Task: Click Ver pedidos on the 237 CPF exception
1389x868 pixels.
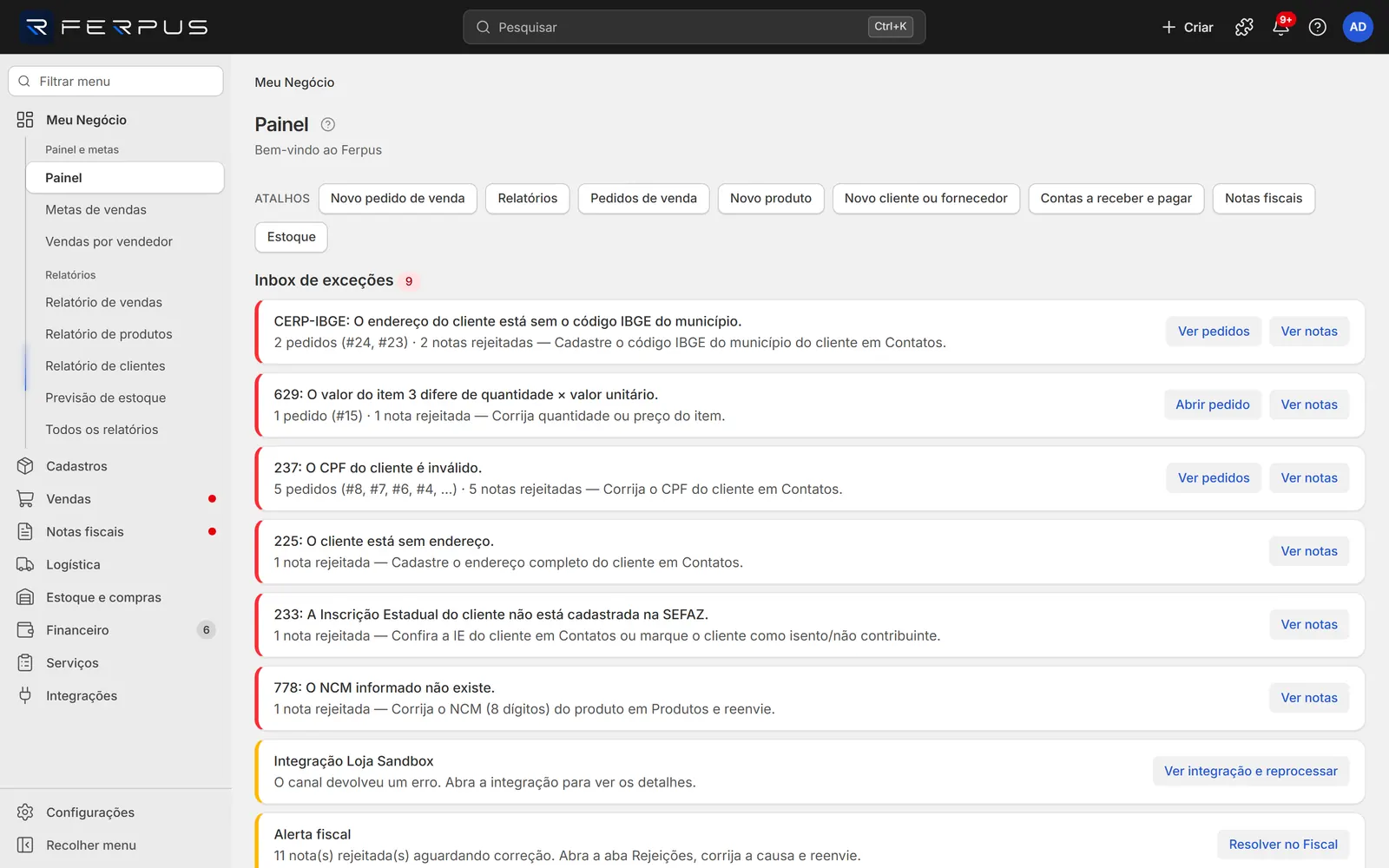Action: 1214,478
